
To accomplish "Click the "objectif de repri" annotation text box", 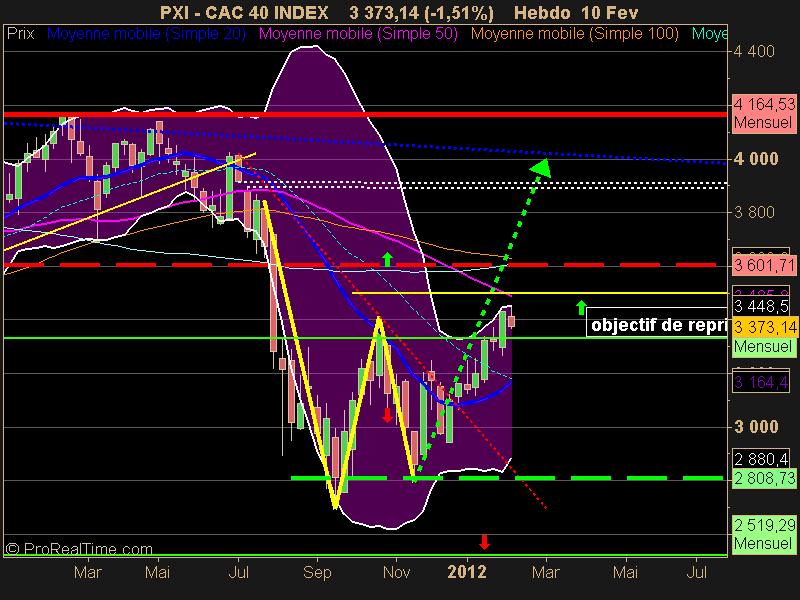I will [x=657, y=324].
